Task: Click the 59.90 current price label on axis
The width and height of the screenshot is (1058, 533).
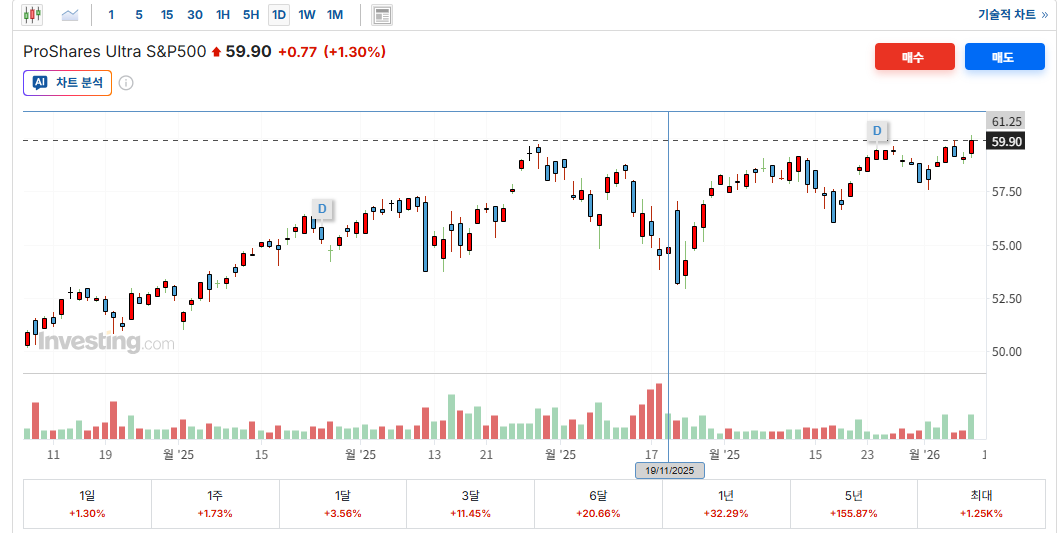Action: click(x=1006, y=142)
